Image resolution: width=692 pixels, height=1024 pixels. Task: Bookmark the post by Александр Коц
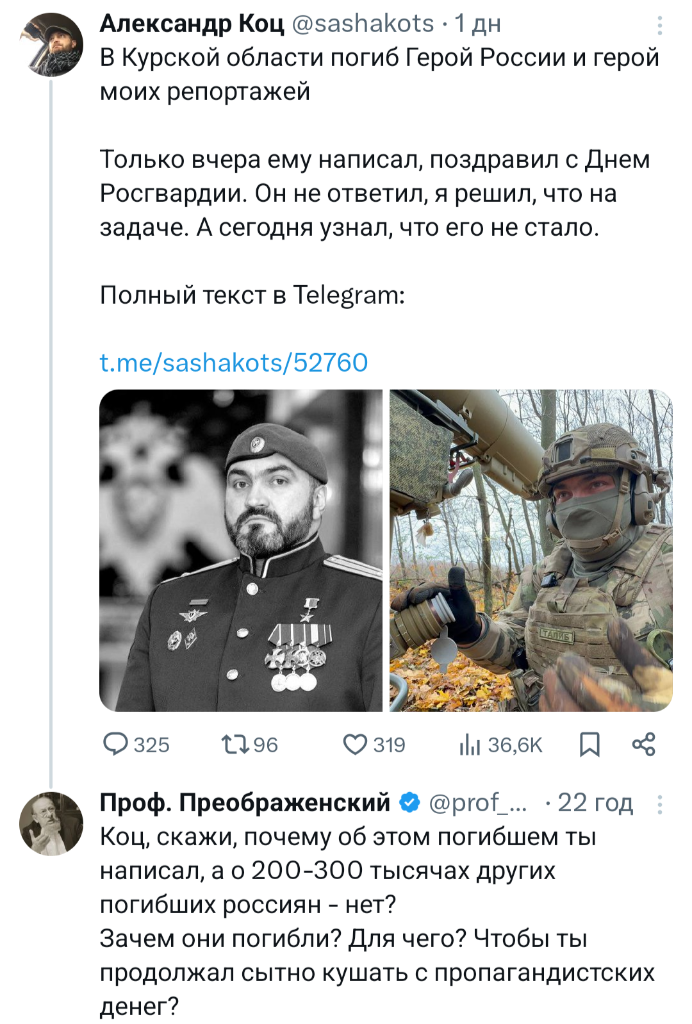(x=590, y=743)
